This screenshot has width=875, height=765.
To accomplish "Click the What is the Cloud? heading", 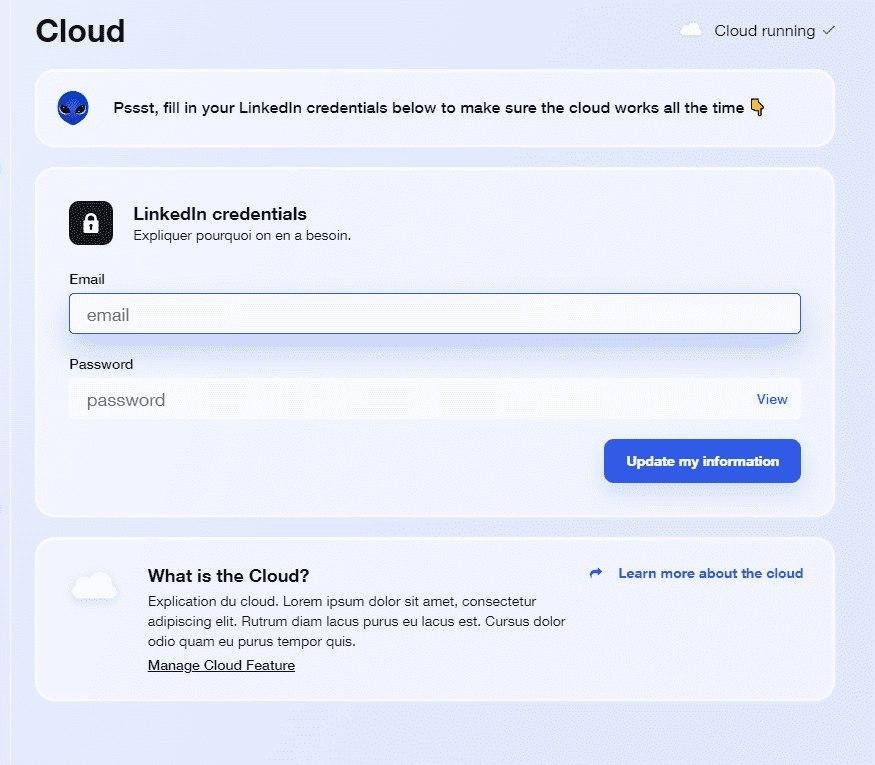I will pos(228,575).
